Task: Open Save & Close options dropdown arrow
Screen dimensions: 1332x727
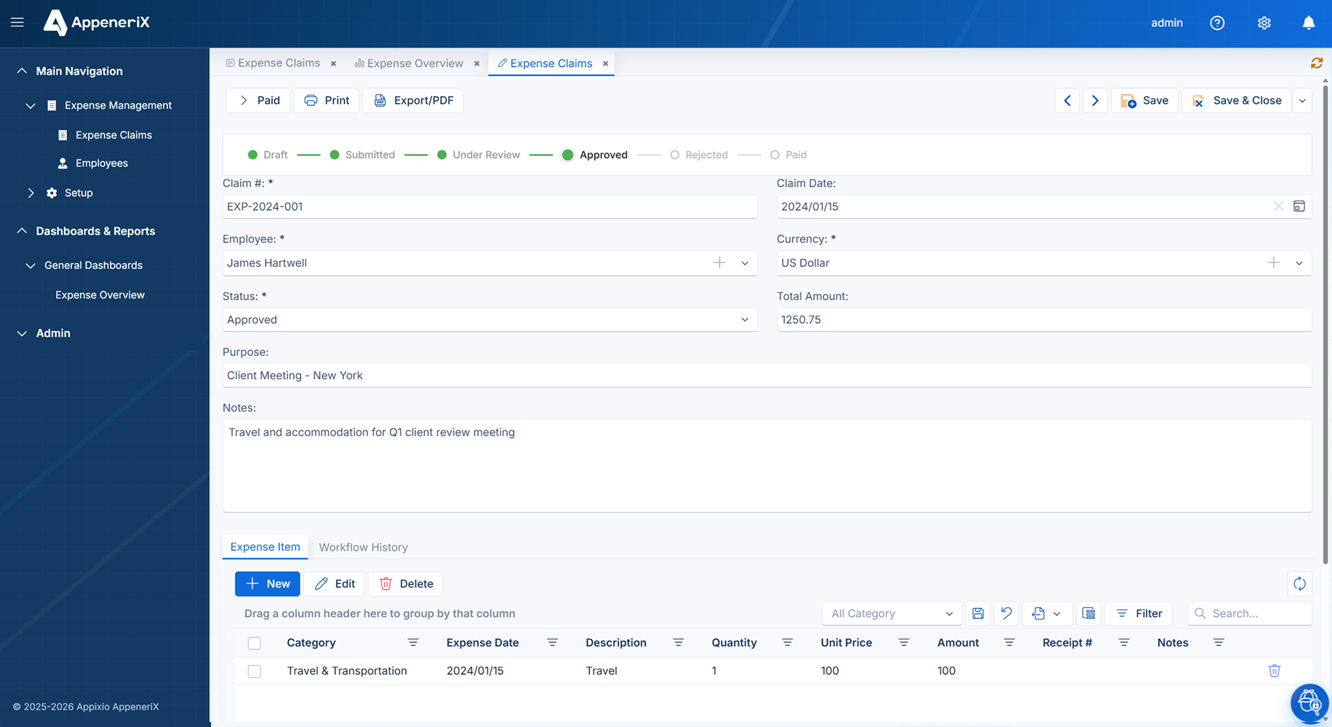Action: 1302,100
